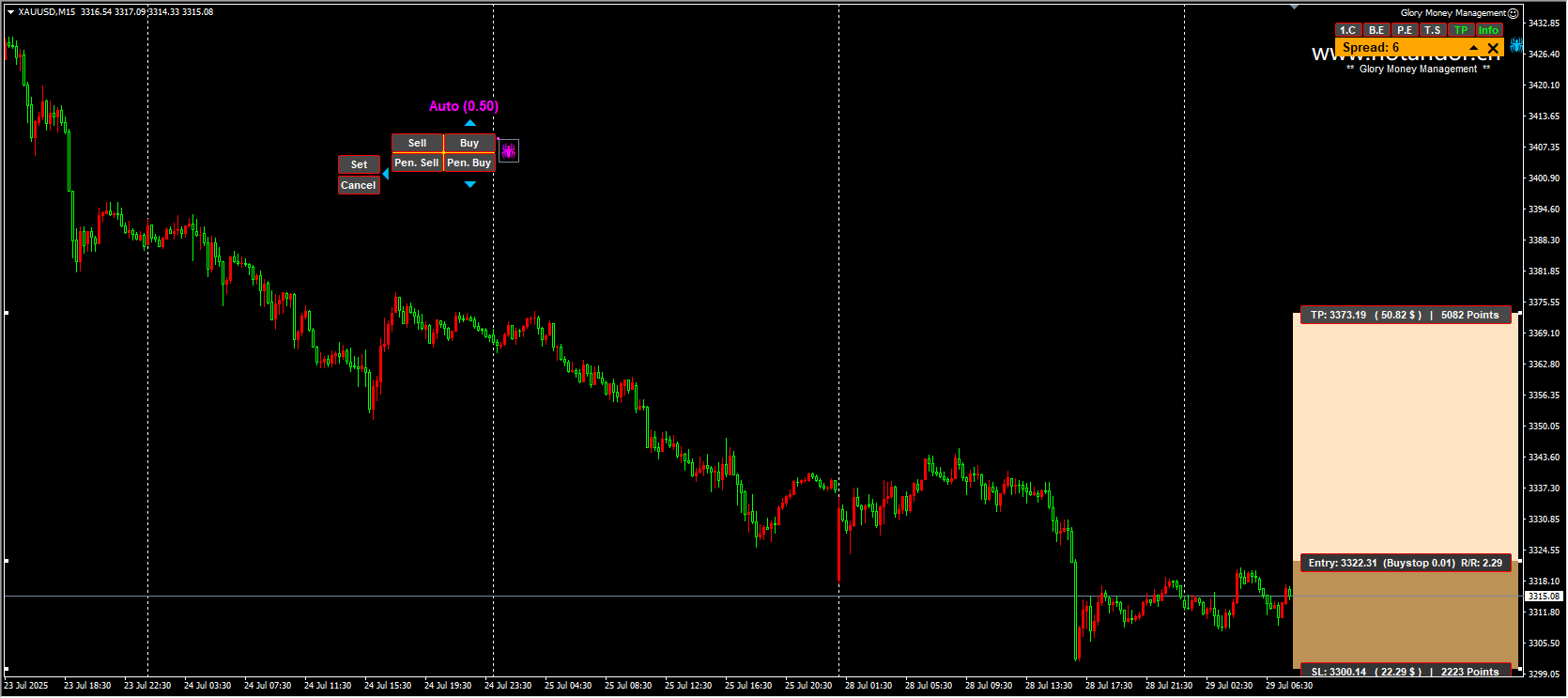
Task: Click the Auto (0.50) lot size text
Action: tap(464, 106)
